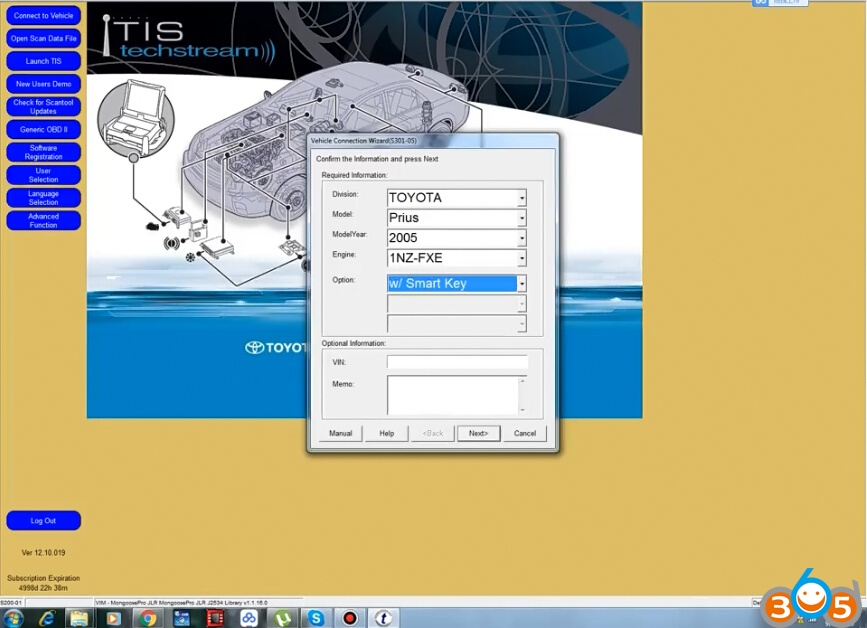Open Windows Media Player from the taskbar
The height and width of the screenshot is (628, 867).
point(113,618)
